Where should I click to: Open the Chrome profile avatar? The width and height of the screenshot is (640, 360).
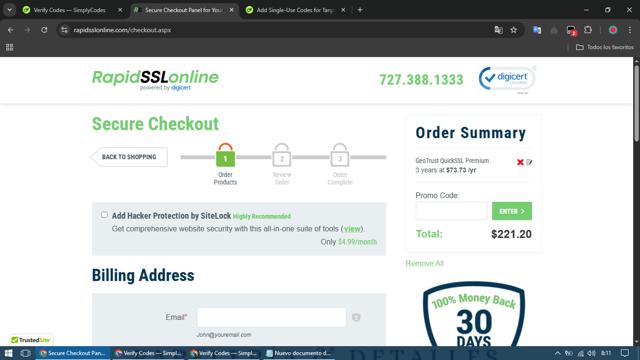coord(613,30)
